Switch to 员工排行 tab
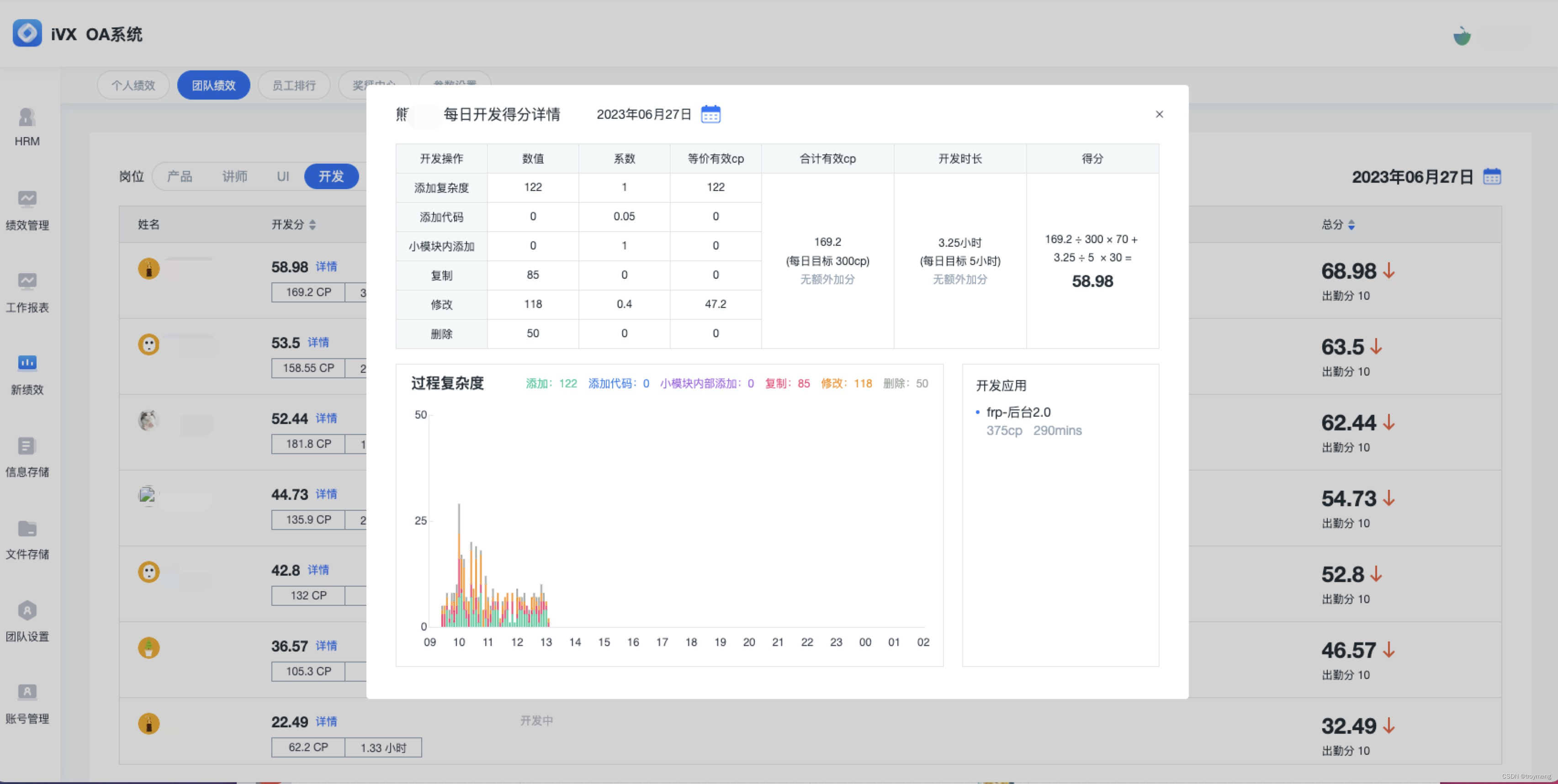The height and width of the screenshot is (784, 1558). point(294,85)
